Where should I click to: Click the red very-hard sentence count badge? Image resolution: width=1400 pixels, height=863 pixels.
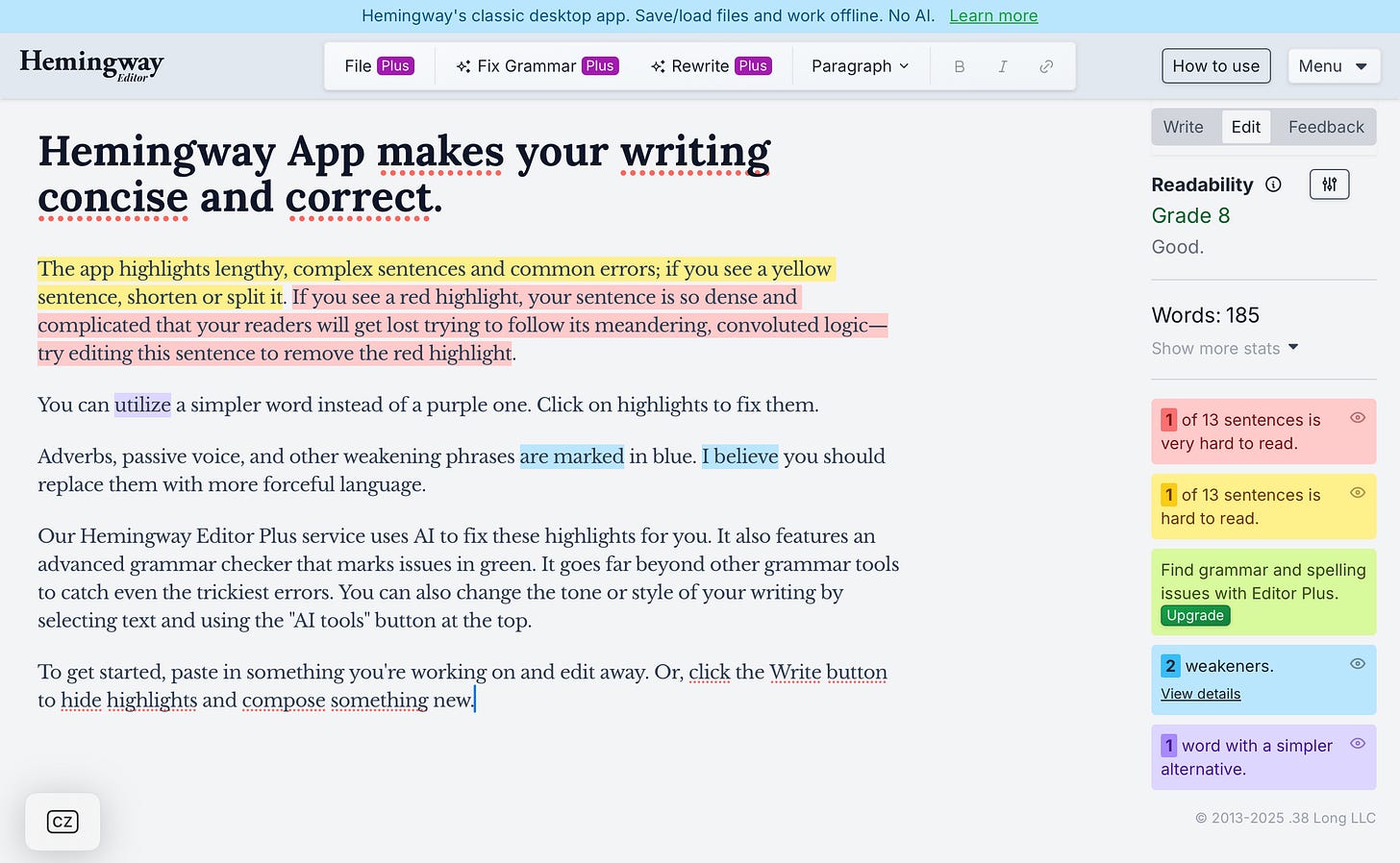click(1169, 420)
